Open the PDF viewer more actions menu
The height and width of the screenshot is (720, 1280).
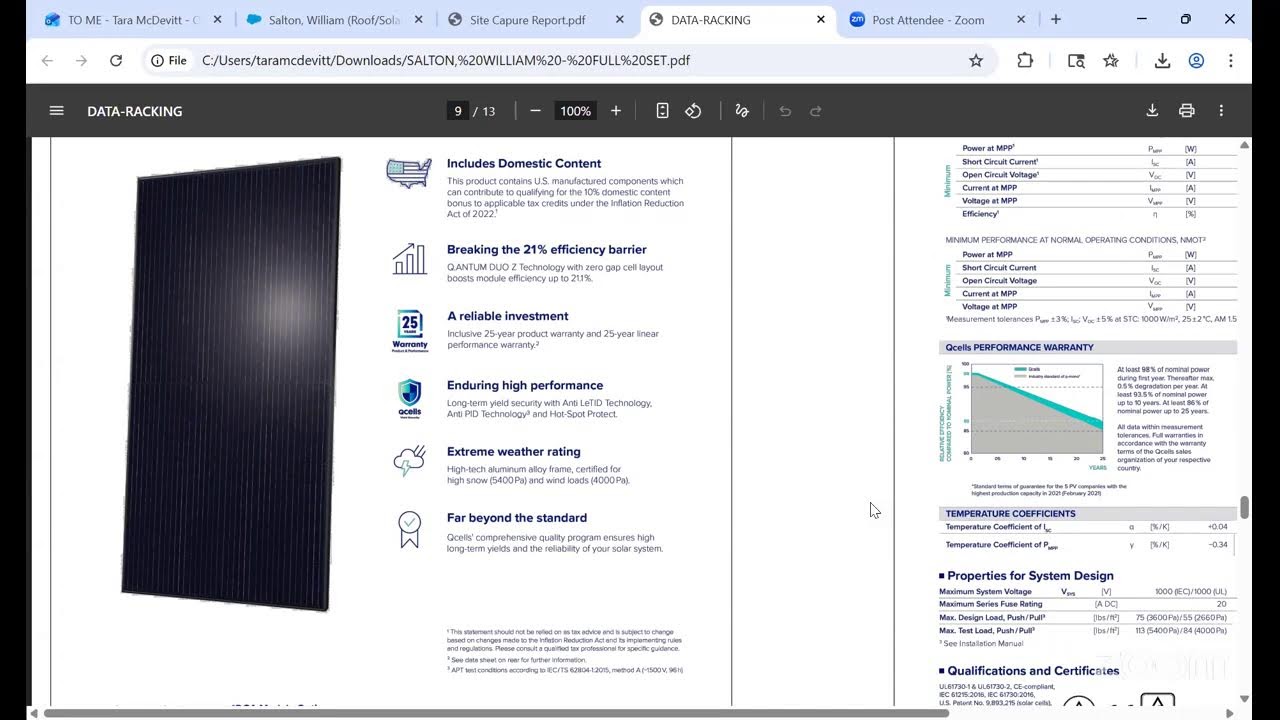(1221, 111)
